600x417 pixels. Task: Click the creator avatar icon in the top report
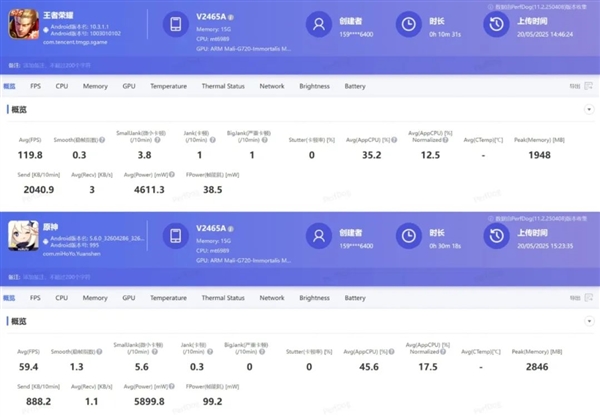[x=318, y=25]
